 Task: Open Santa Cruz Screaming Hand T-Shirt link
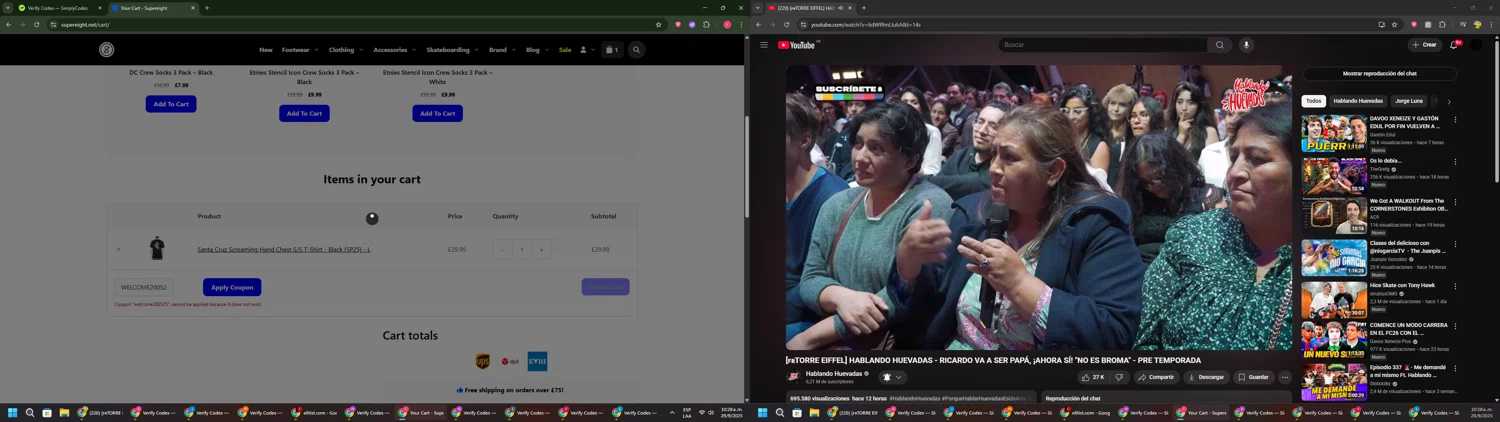[284, 249]
